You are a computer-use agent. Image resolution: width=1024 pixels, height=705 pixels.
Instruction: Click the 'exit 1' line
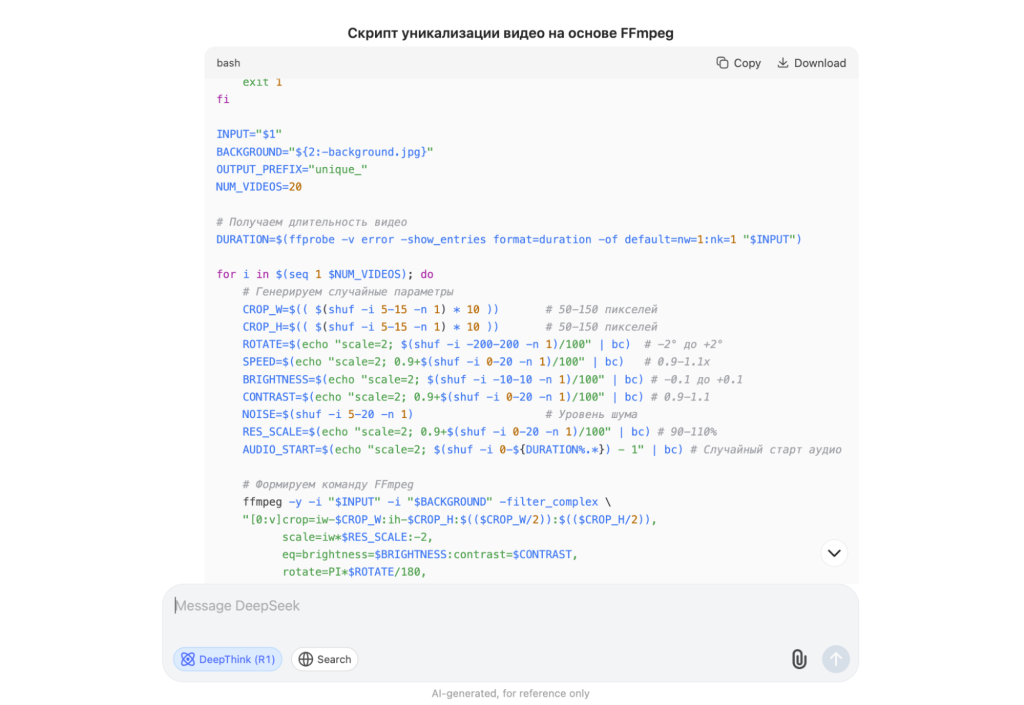262,82
